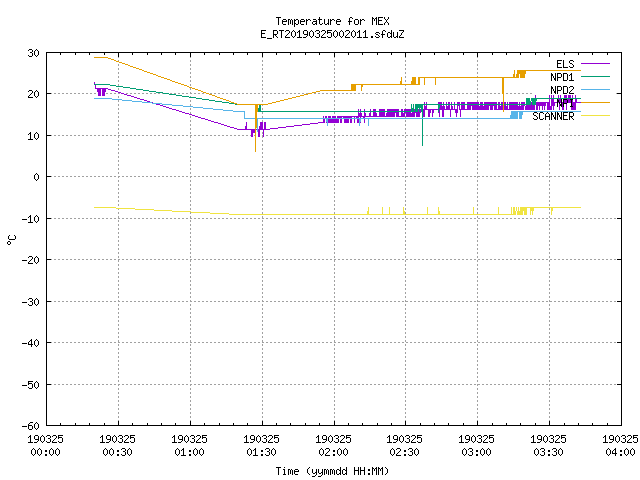Click the x-axis tick label 04:00
Screen dimensions: 640x480
pos(620,452)
